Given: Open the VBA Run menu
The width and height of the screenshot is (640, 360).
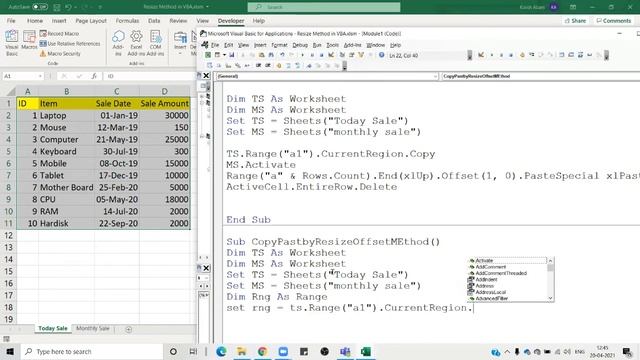Looking at the screenshot, I should pyautogui.click(x=317, y=45).
